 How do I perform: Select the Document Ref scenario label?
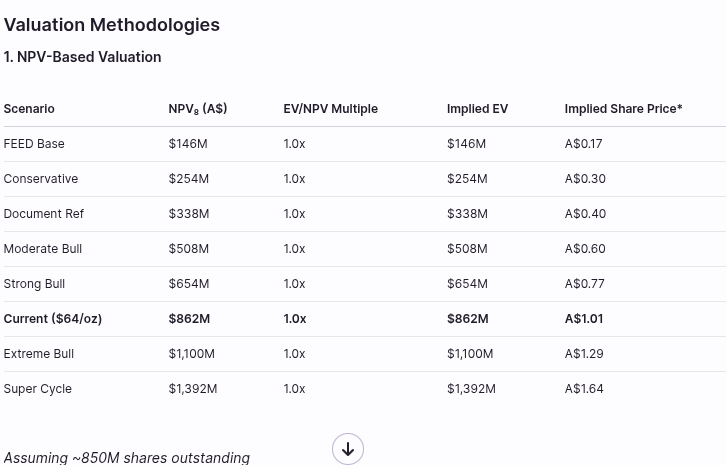[x=44, y=214]
